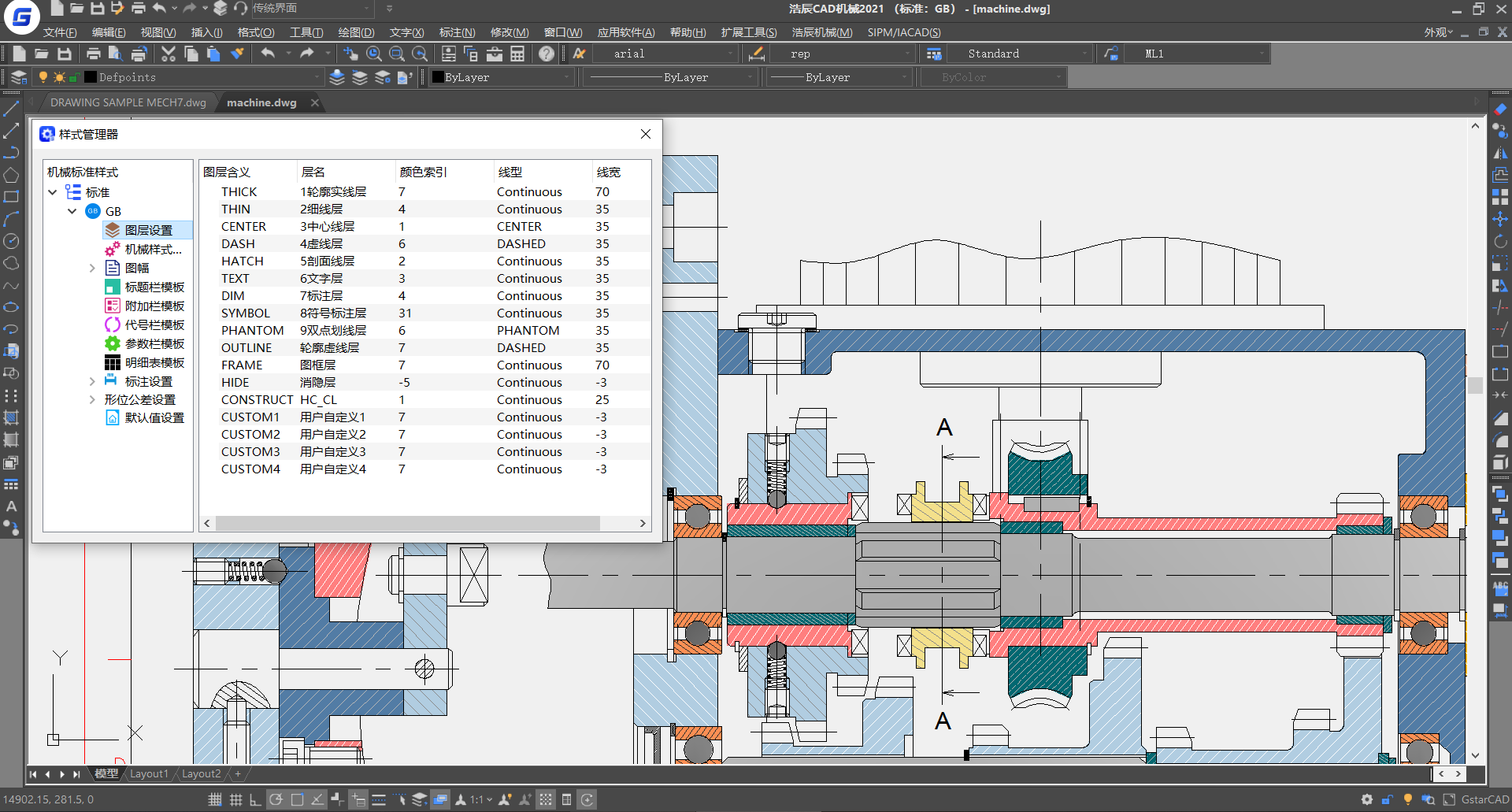Select 图层设置 in the style tree

(148, 230)
